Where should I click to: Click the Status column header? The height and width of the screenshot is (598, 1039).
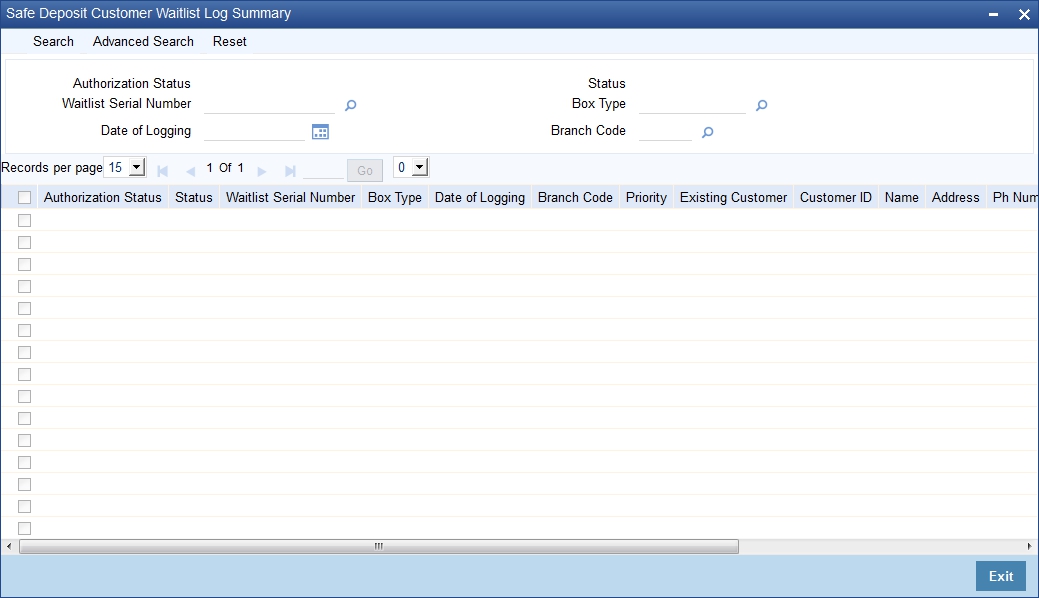tap(193, 198)
